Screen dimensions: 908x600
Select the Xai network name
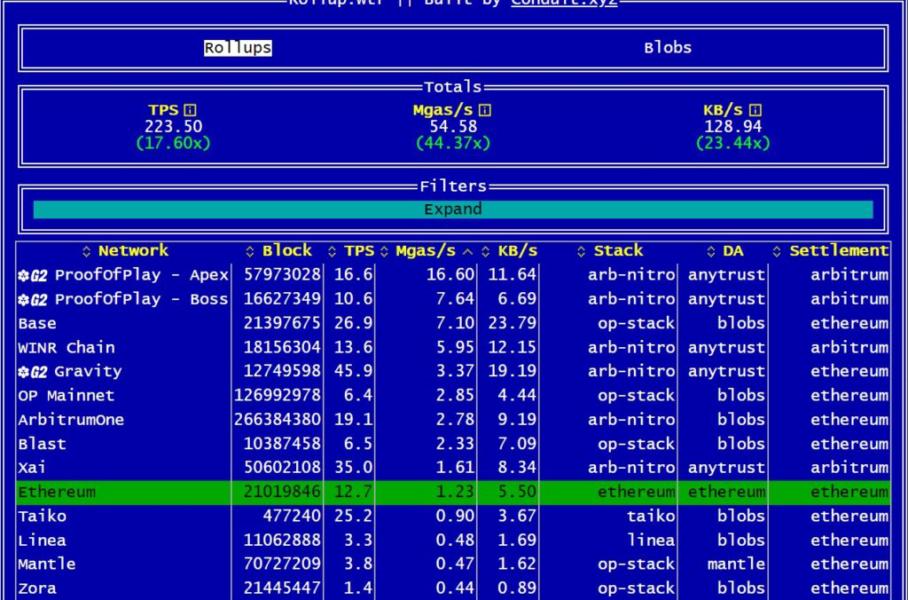(x=32, y=467)
